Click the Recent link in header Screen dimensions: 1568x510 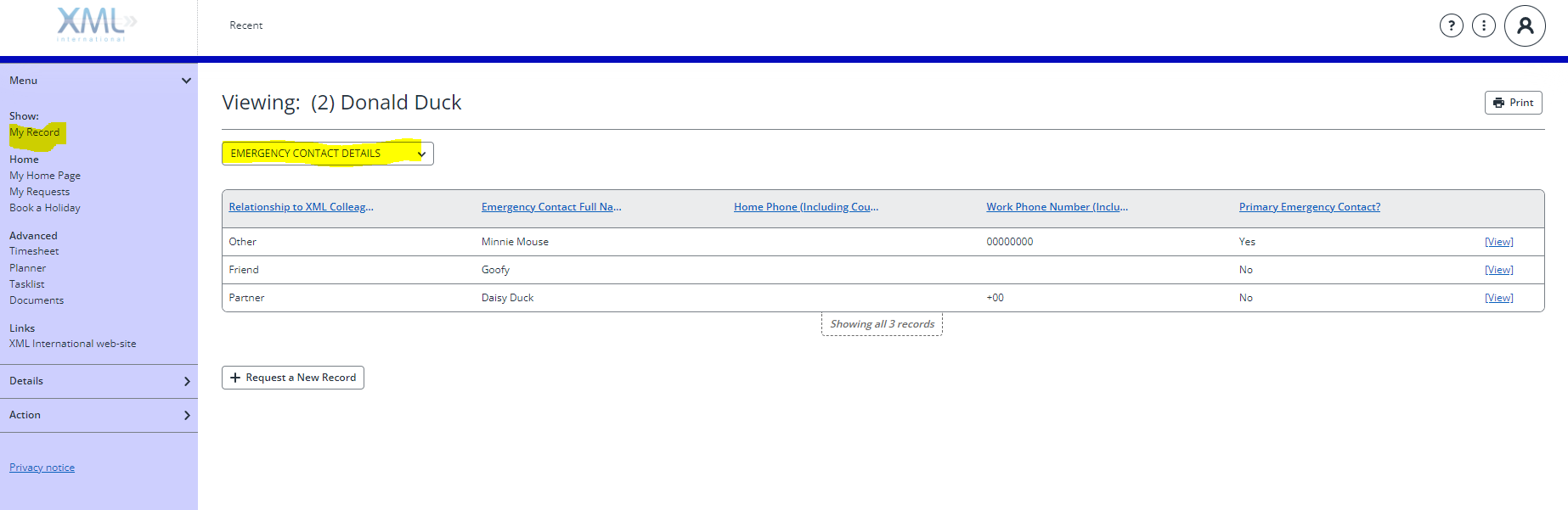click(x=246, y=25)
